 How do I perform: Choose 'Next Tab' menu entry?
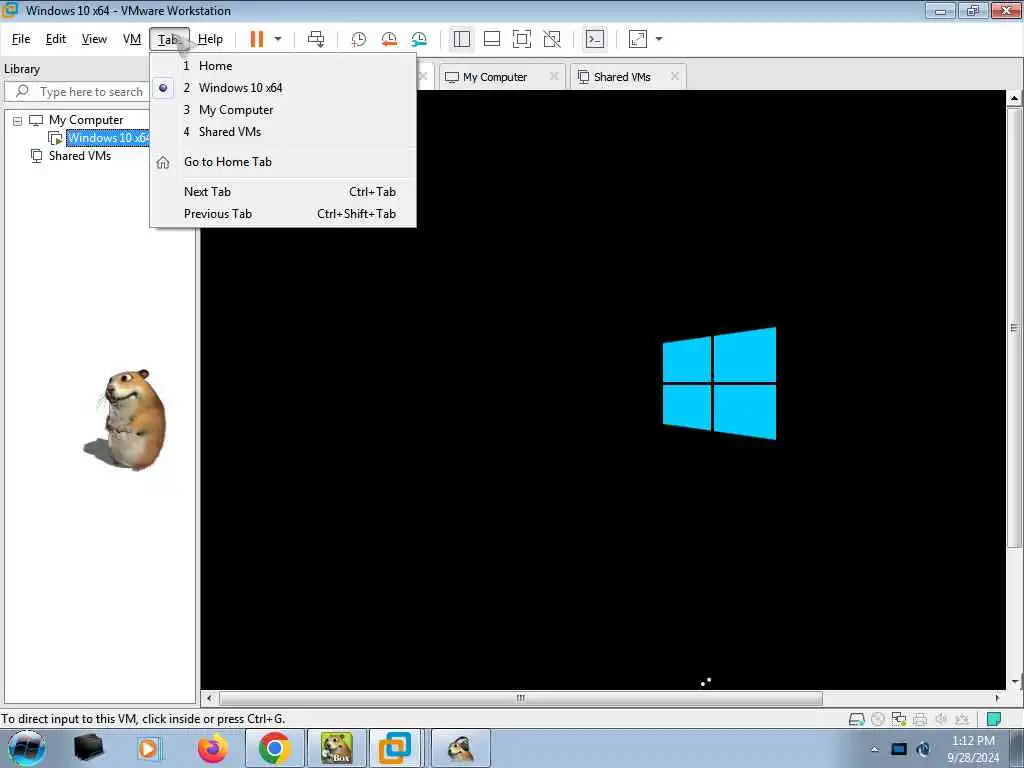tap(283, 192)
